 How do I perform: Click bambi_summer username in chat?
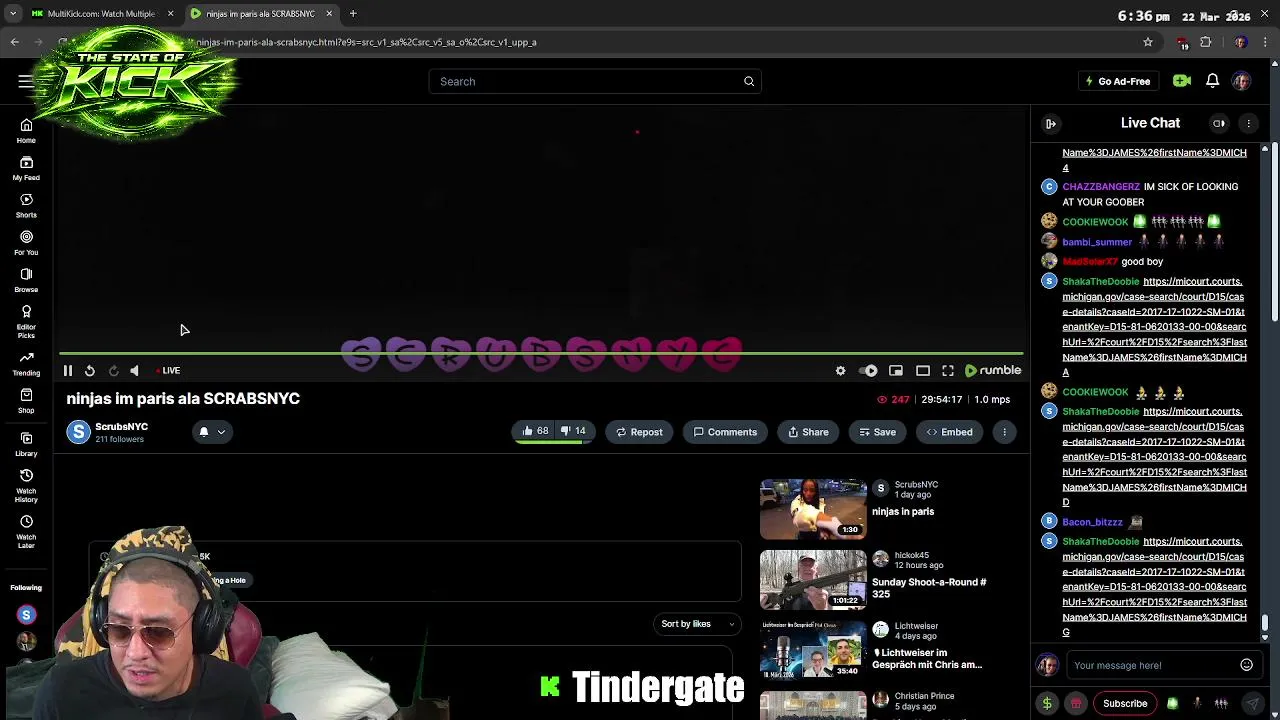[x=1097, y=242]
